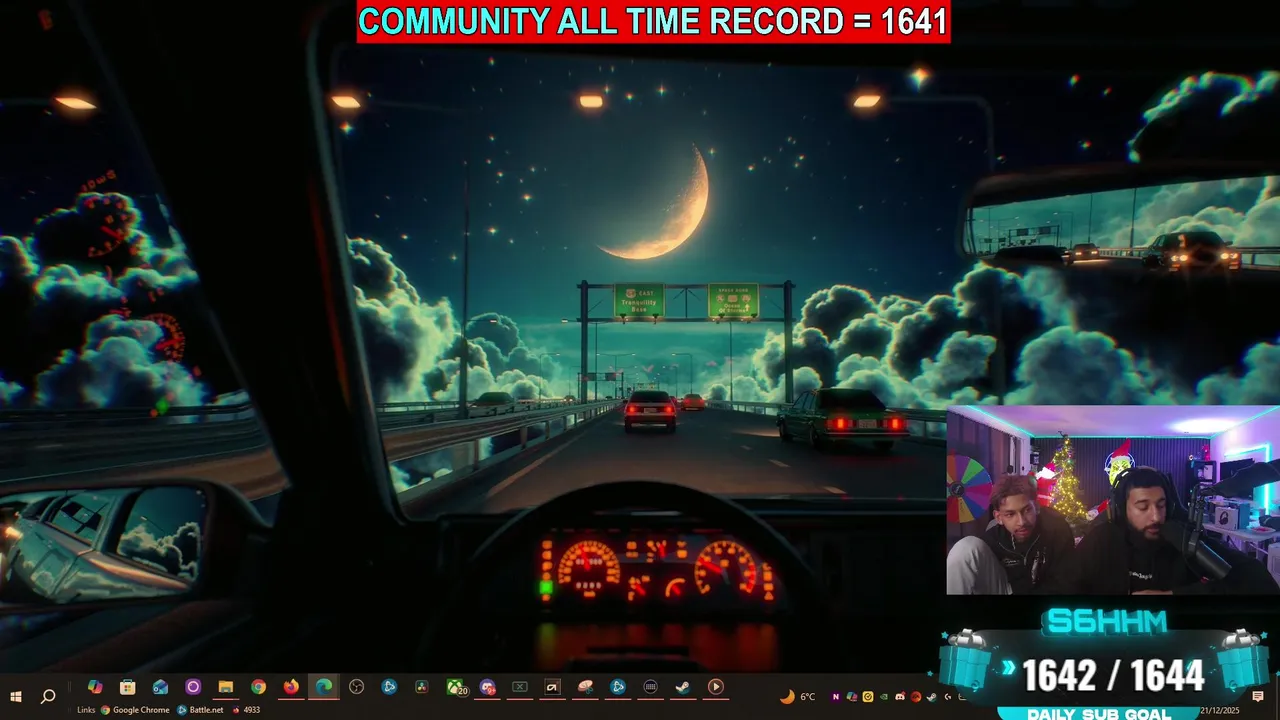Screen dimensions: 1280x720
Task: Launch Copilot from the taskbar
Action: pyautogui.click(x=95, y=687)
